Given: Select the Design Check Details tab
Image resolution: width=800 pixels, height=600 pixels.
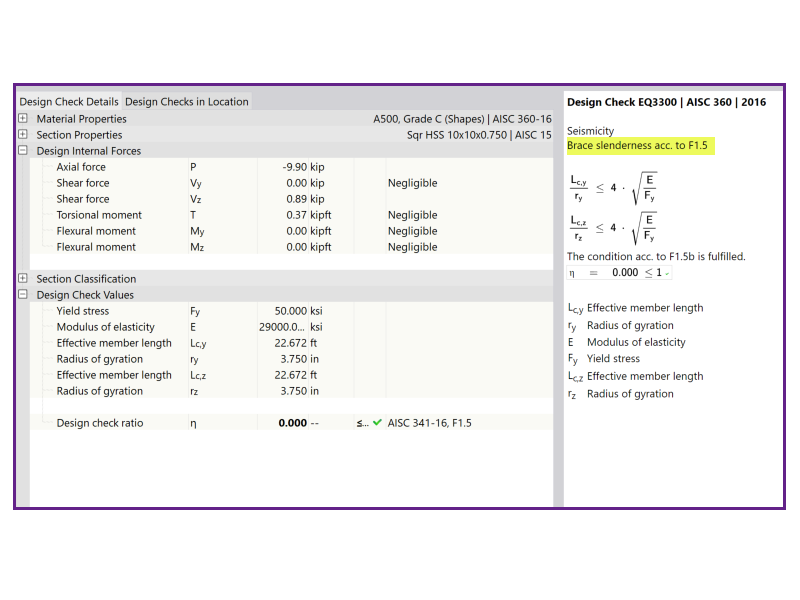Looking at the screenshot, I should coord(68,101).
